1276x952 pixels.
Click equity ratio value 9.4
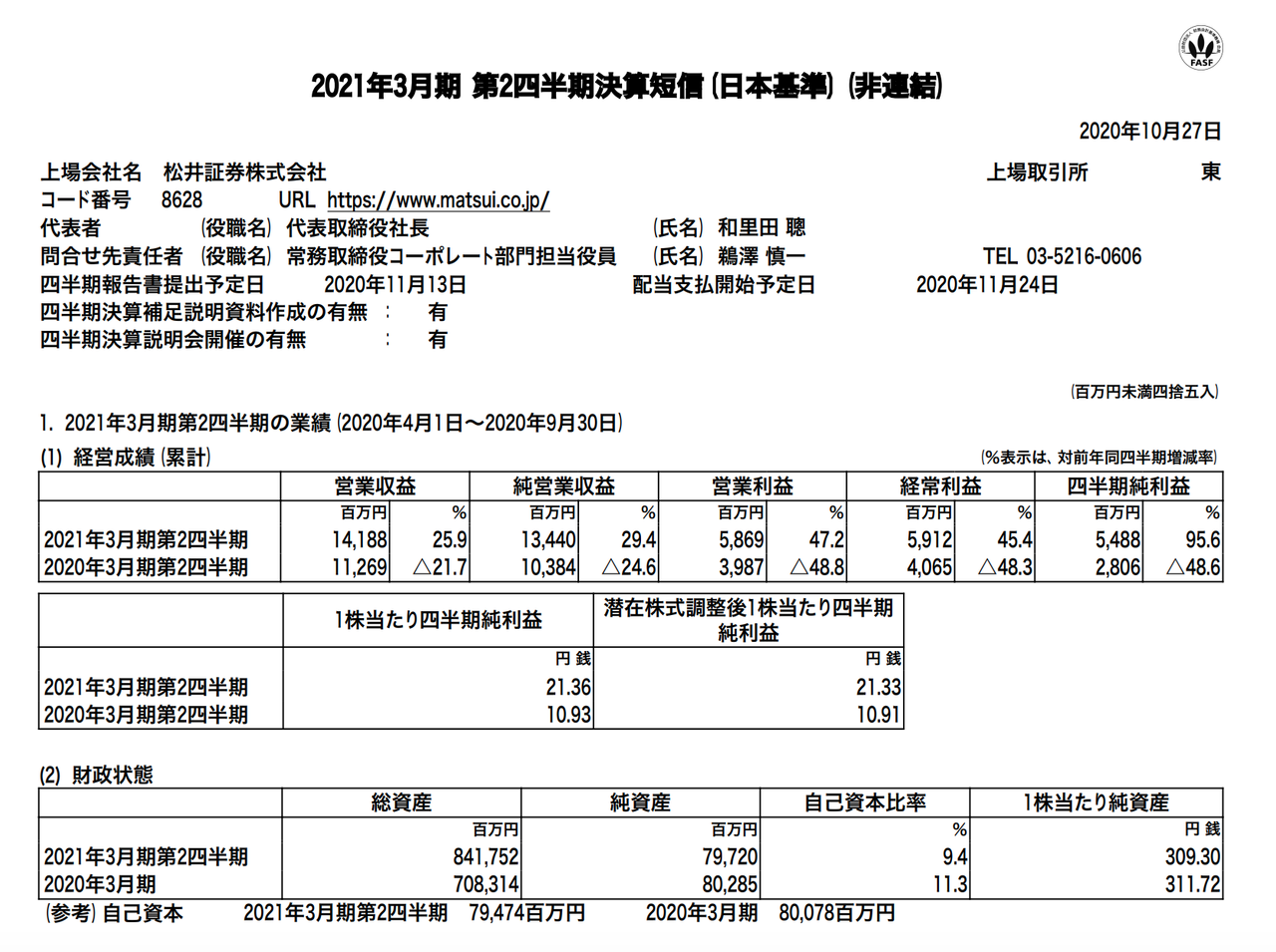tap(955, 857)
